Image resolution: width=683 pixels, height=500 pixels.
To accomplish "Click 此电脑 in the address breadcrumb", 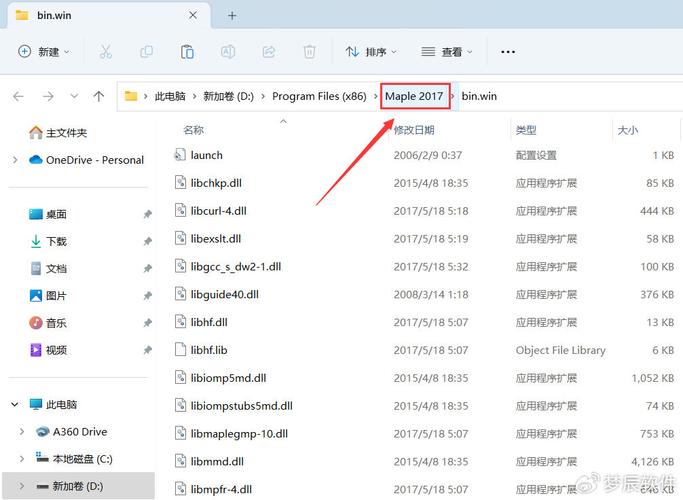I will point(170,96).
